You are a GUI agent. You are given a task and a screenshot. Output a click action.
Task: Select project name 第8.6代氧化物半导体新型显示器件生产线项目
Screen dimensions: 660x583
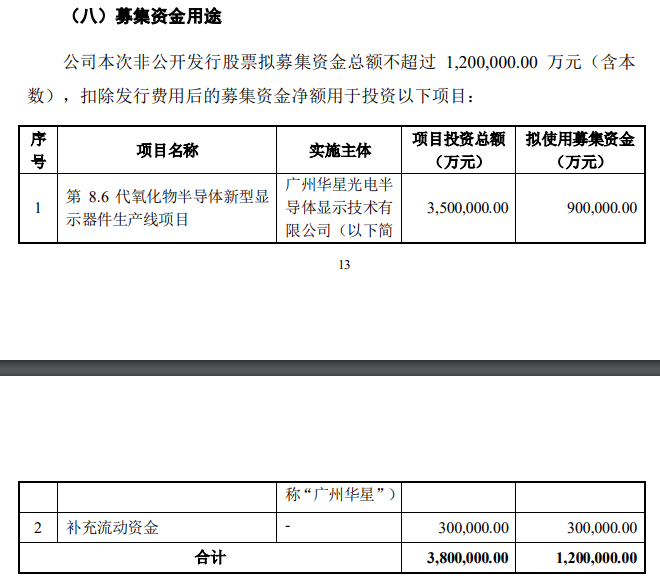(x=167, y=208)
